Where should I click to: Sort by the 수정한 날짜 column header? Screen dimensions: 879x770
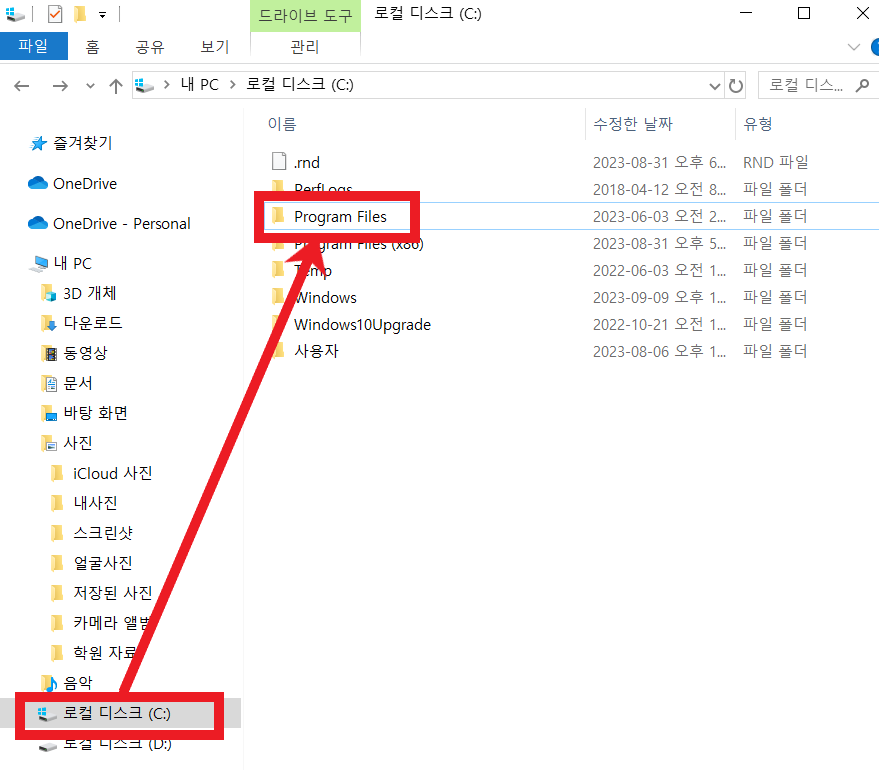click(x=633, y=124)
